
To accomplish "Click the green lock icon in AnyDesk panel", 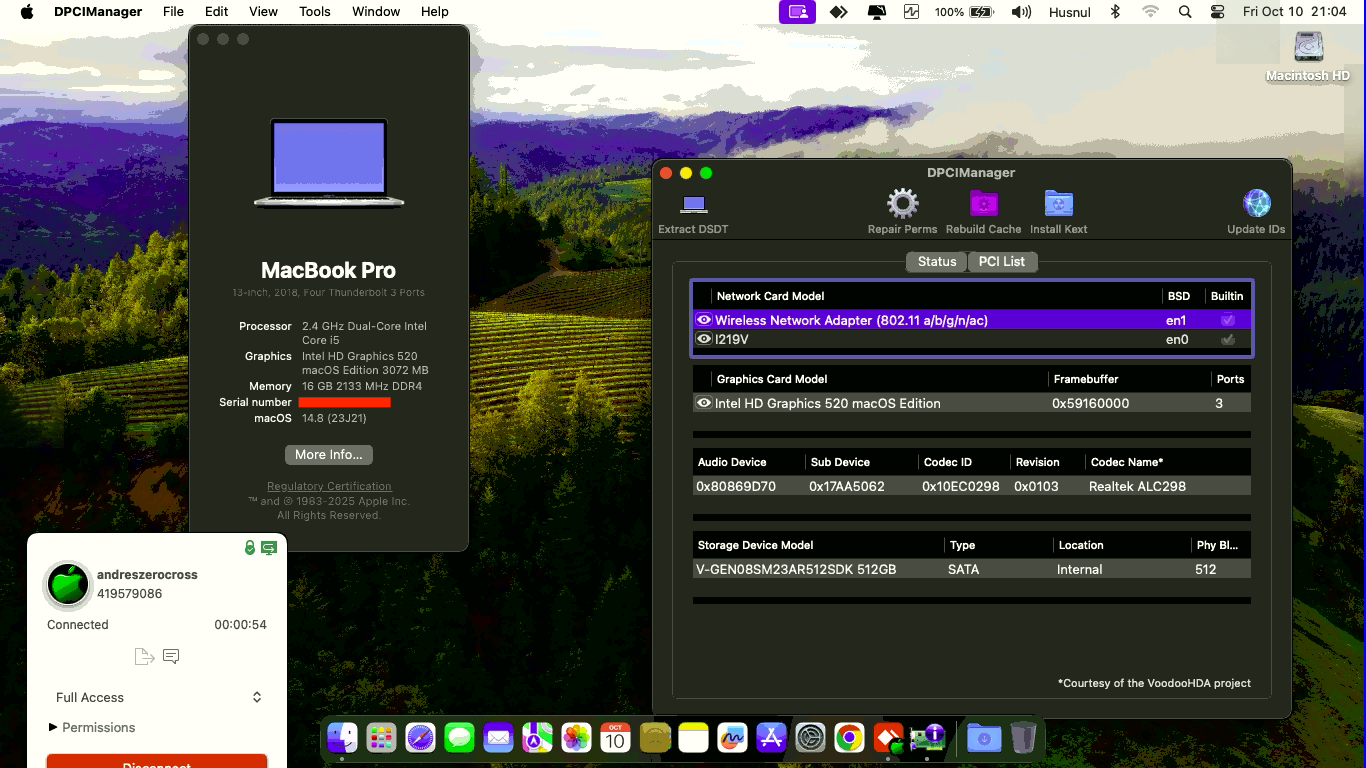I will (x=250, y=548).
